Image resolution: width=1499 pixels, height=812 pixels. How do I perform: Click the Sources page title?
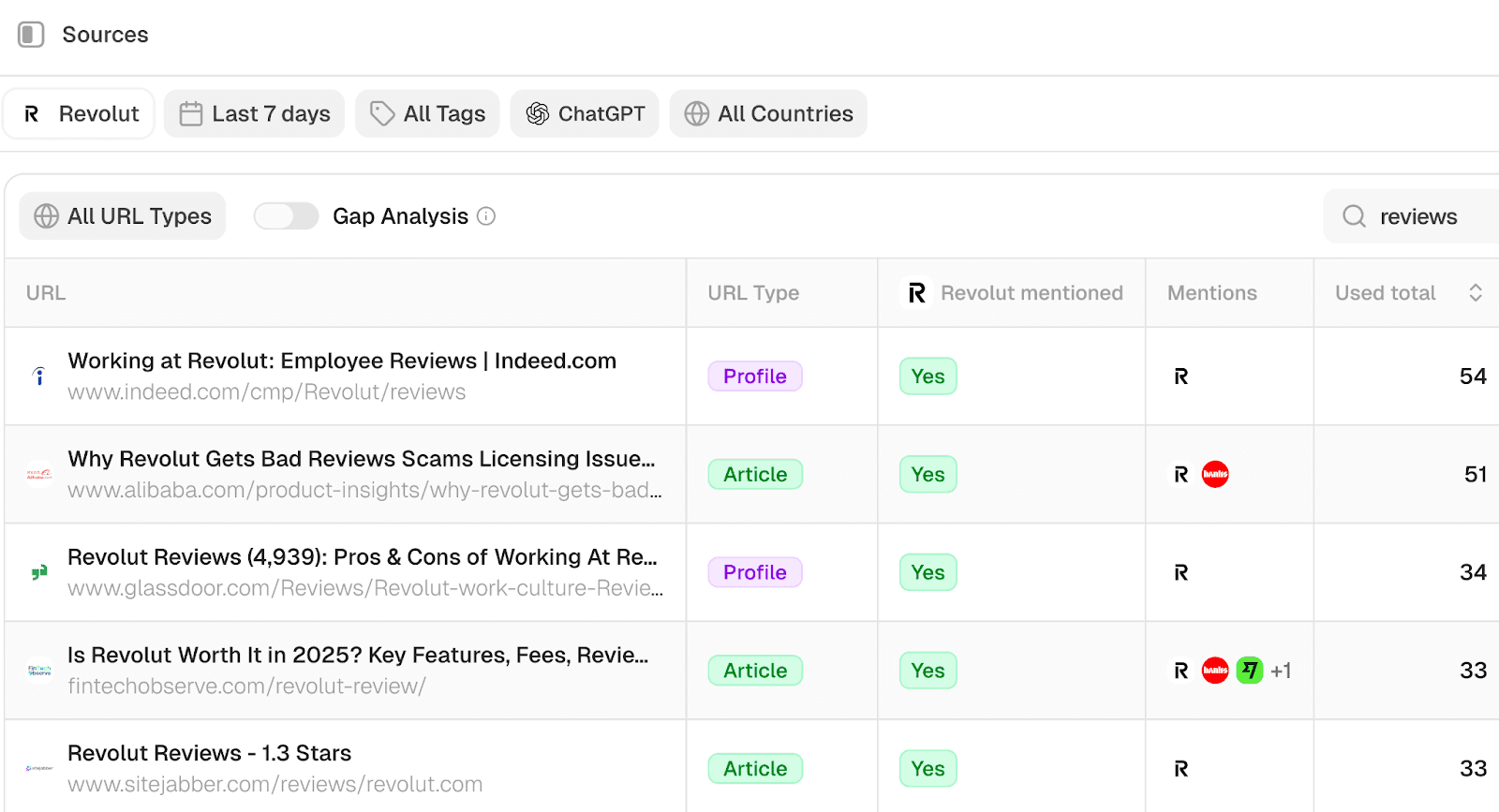[x=105, y=35]
